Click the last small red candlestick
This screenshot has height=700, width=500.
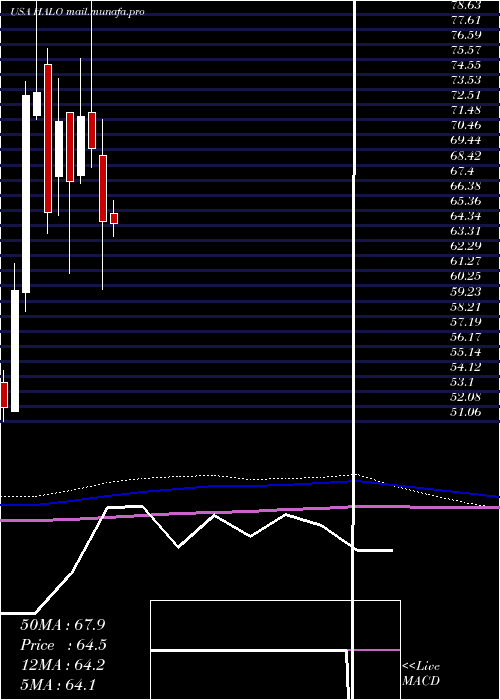114,218
